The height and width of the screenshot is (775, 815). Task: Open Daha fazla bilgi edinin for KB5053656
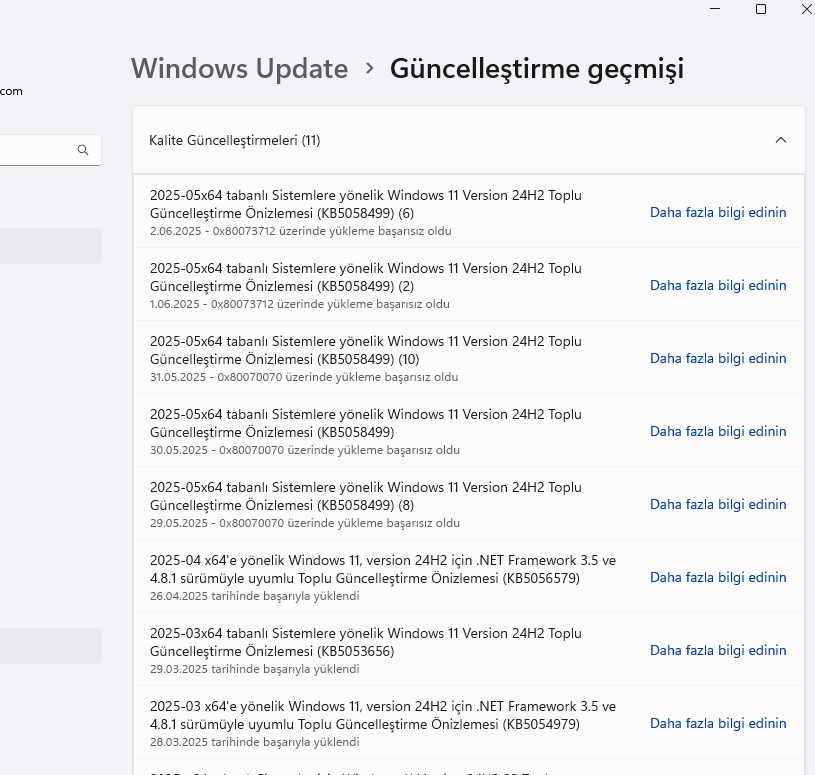718,650
